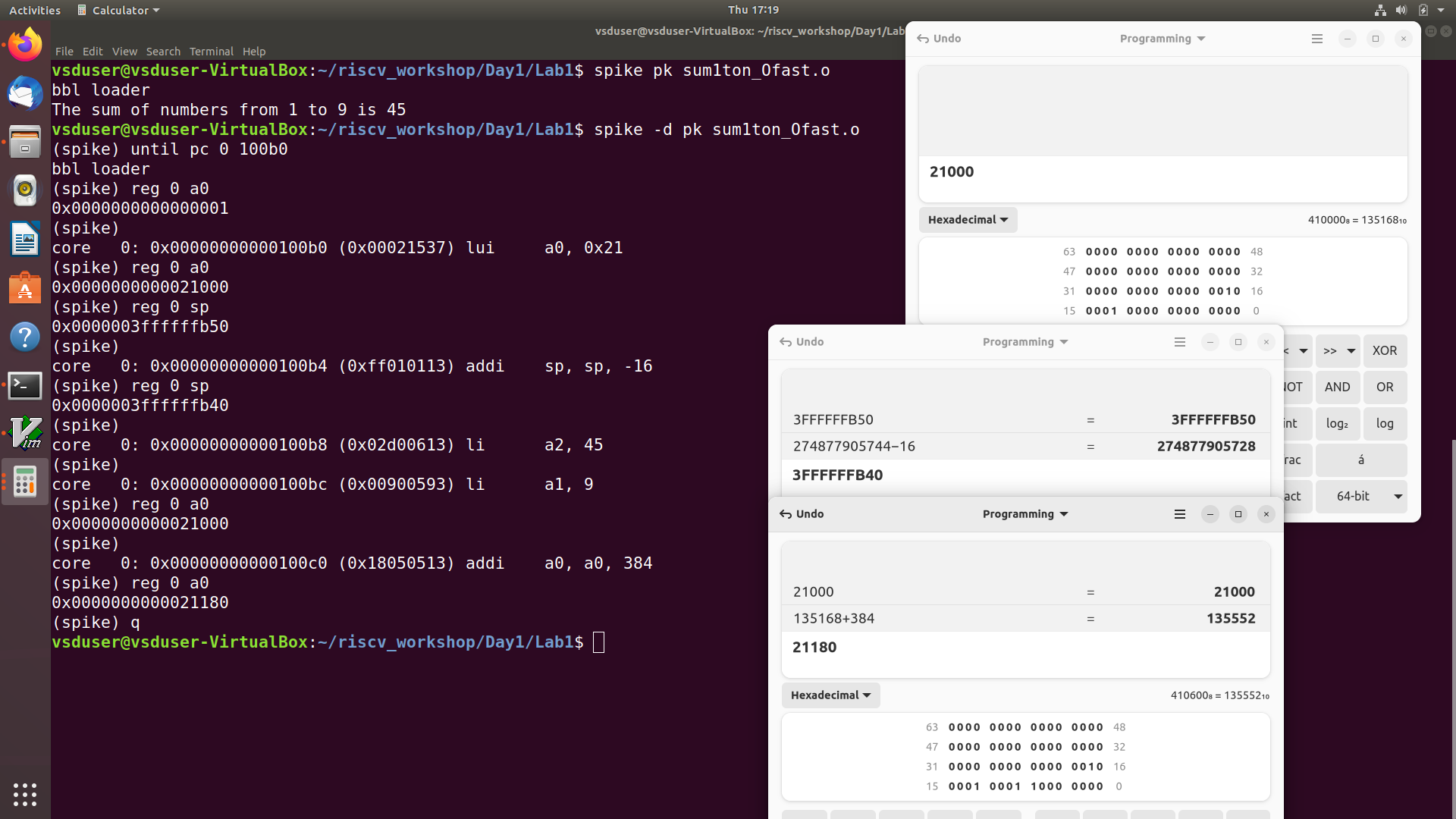1456x819 pixels.
Task: Click Undo in the top calculator
Action: pyautogui.click(x=939, y=39)
